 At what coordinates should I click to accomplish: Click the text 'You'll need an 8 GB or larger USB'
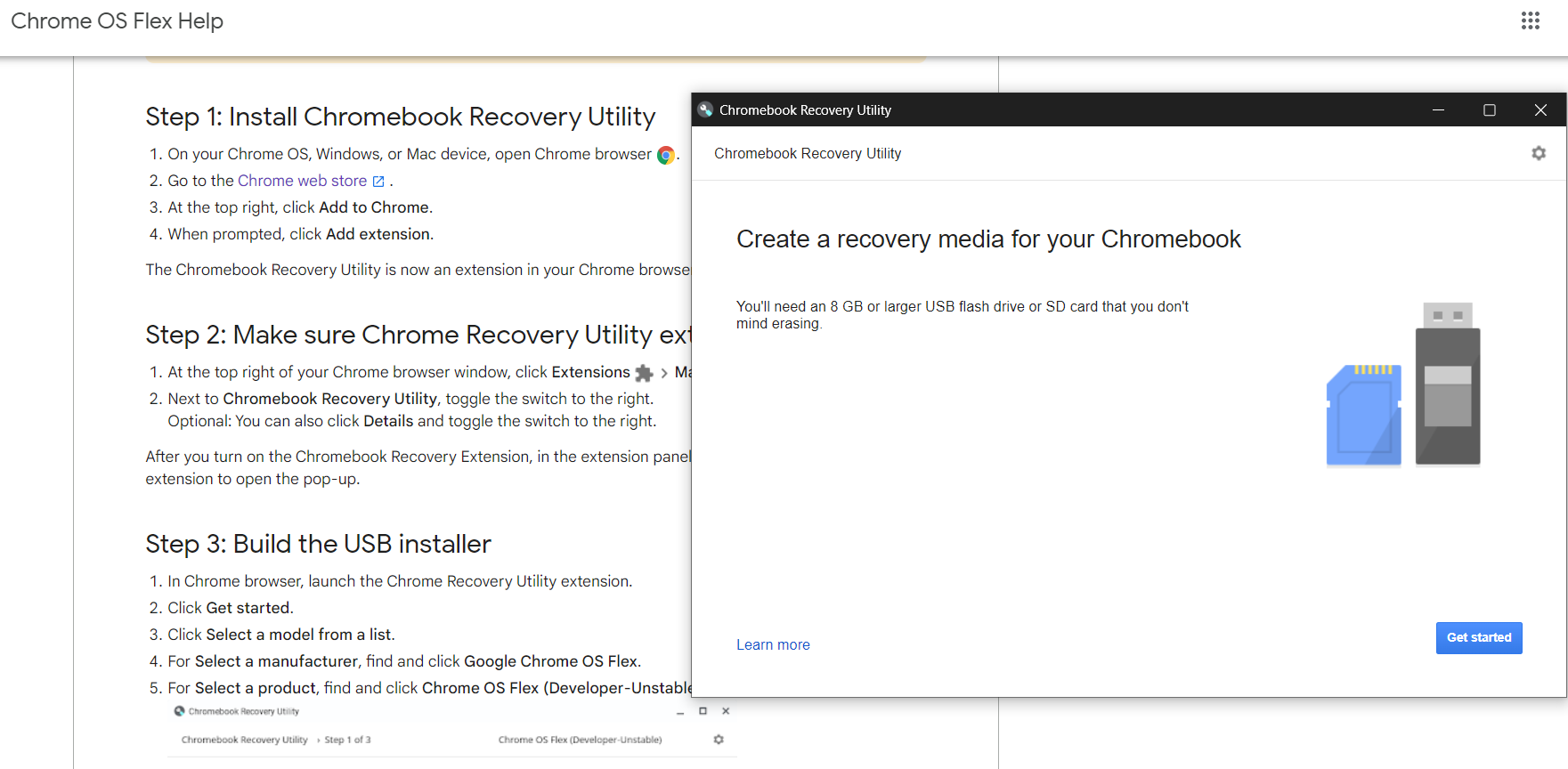tap(845, 306)
